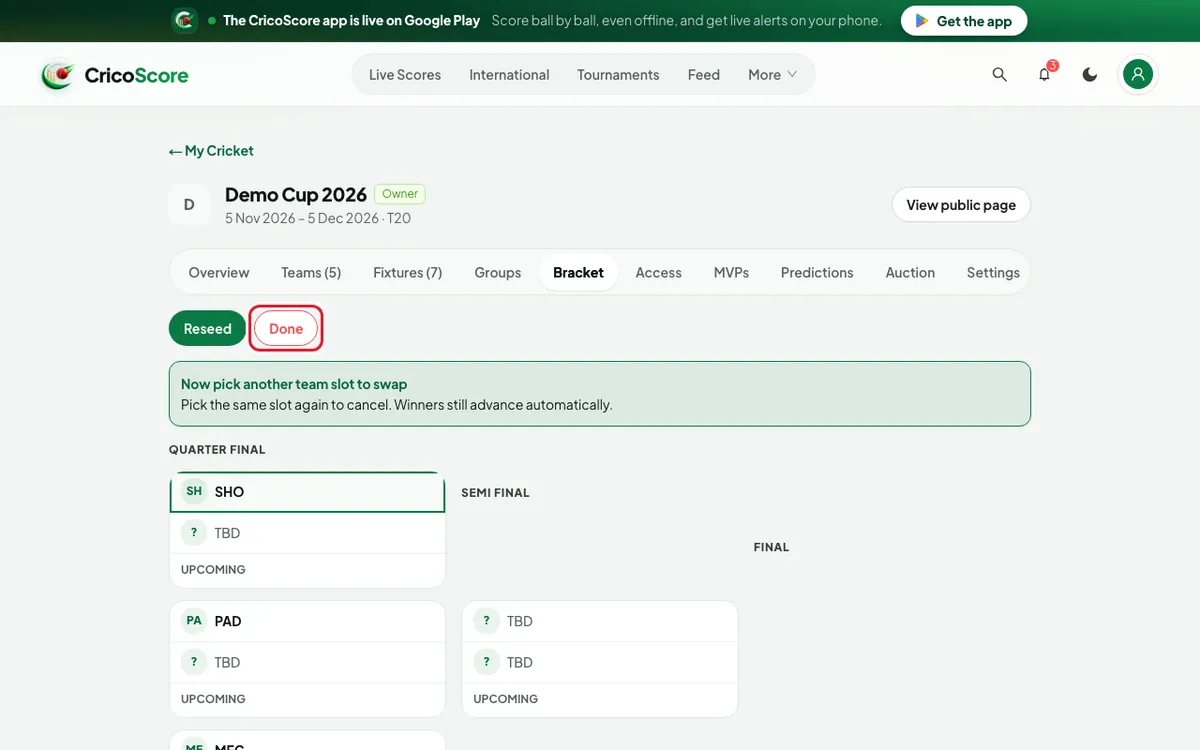Open the search icon in header

point(999,75)
